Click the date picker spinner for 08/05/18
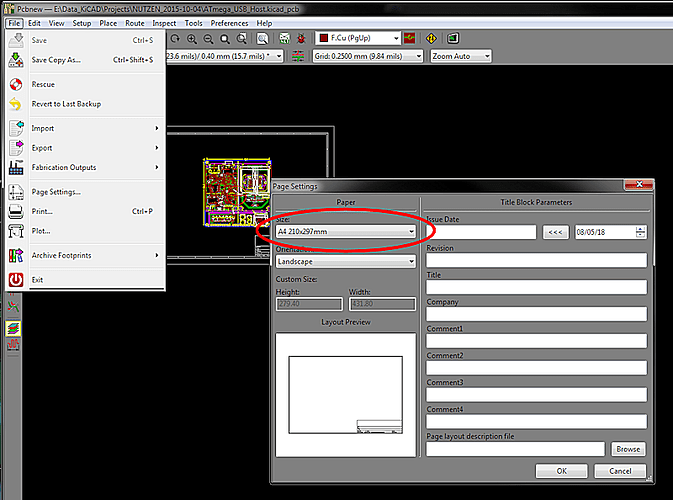Viewport: 673px width, 500px height. [x=640, y=232]
